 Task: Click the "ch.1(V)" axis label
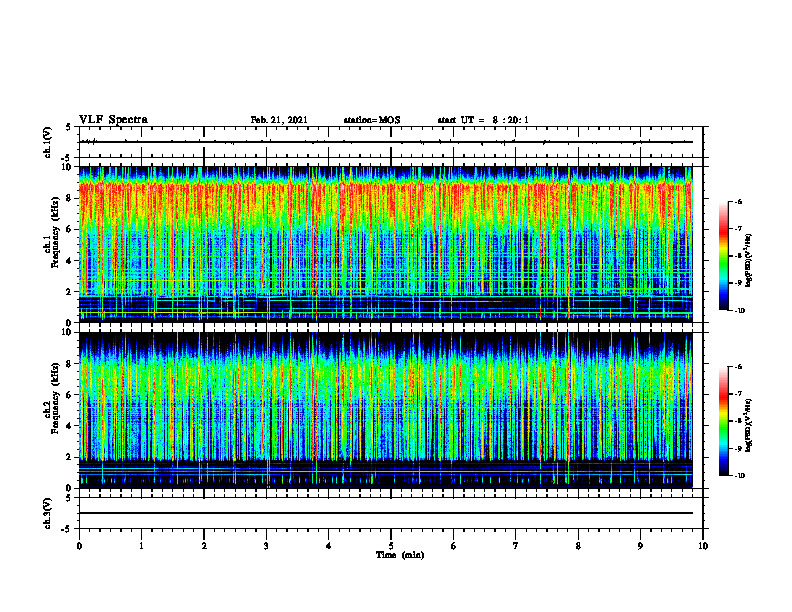pyautogui.click(x=47, y=142)
